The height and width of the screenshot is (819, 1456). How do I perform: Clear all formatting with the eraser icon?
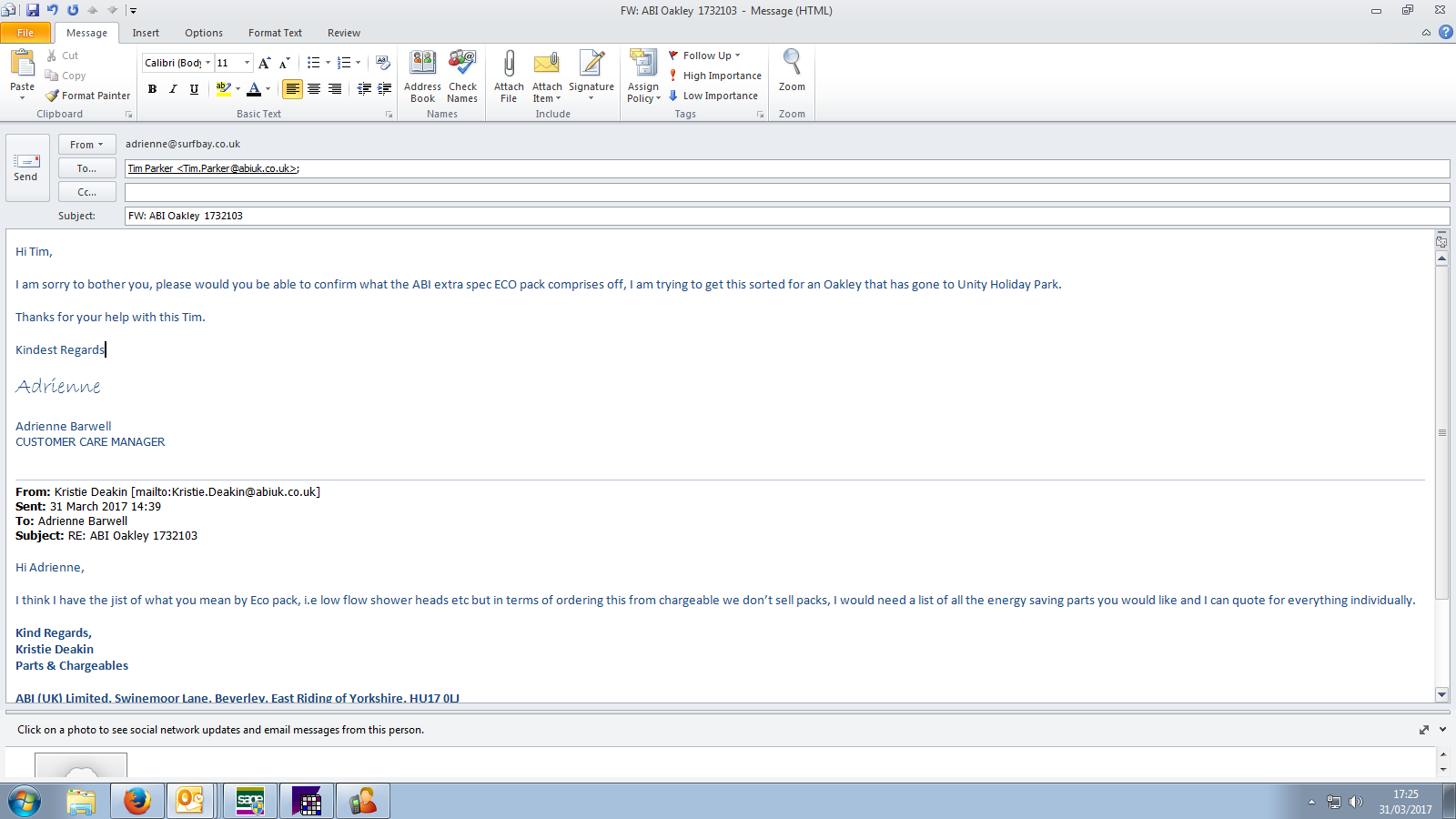pyautogui.click(x=383, y=63)
